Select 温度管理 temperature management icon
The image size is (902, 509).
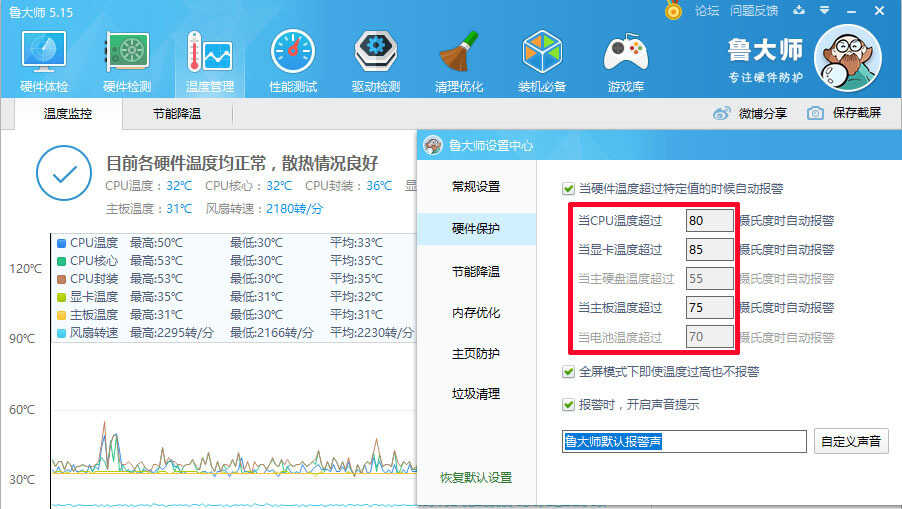point(209,52)
